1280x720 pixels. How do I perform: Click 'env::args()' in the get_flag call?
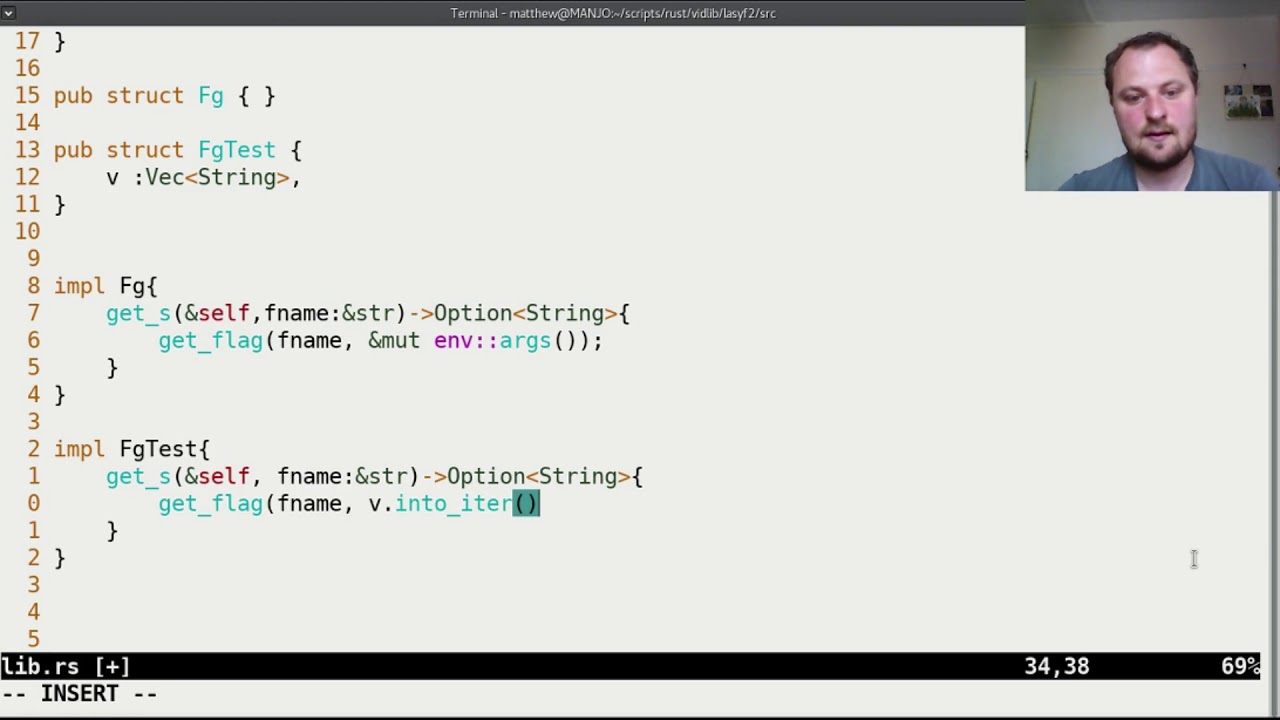point(505,341)
